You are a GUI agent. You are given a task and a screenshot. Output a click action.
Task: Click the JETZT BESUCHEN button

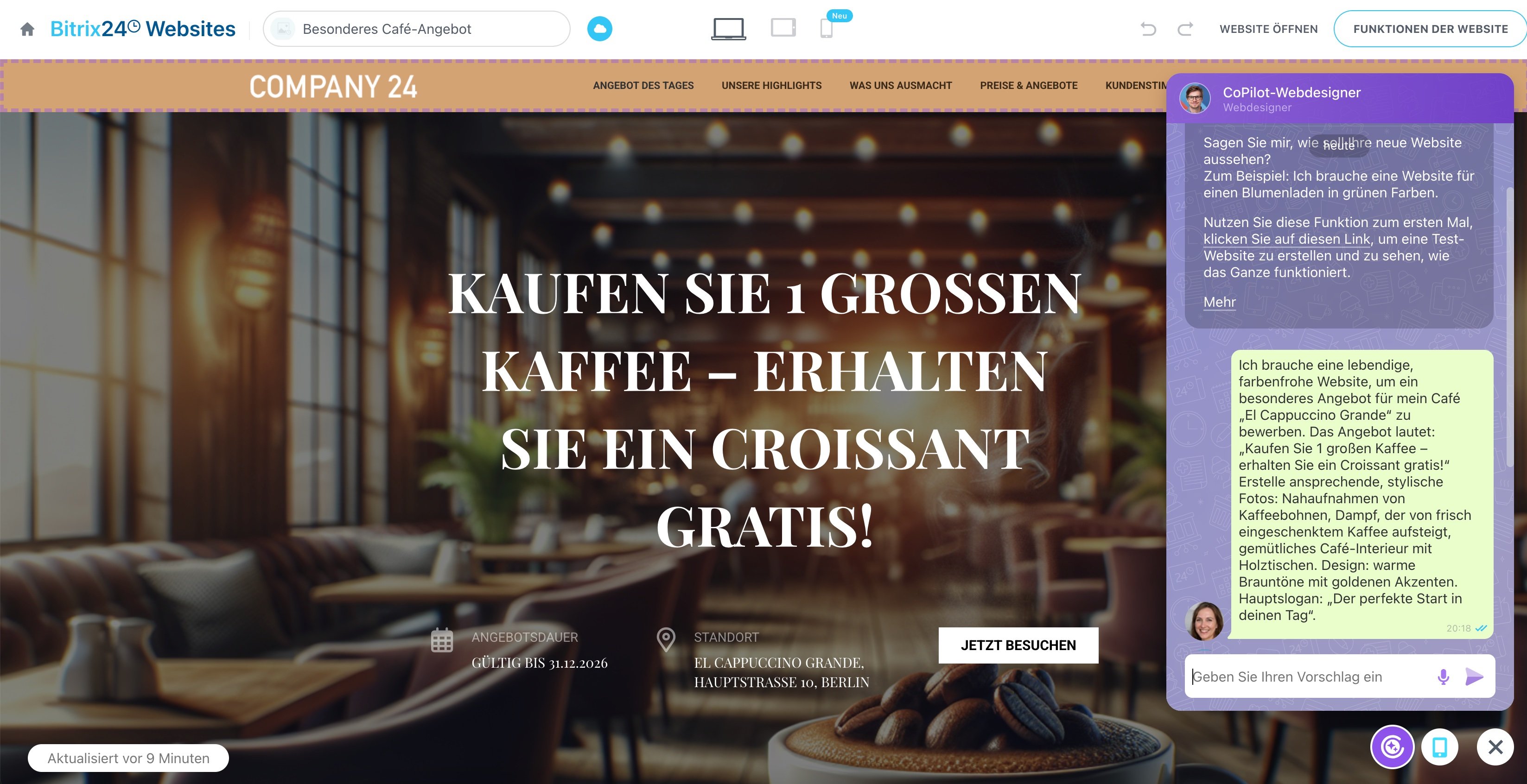(1018, 645)
